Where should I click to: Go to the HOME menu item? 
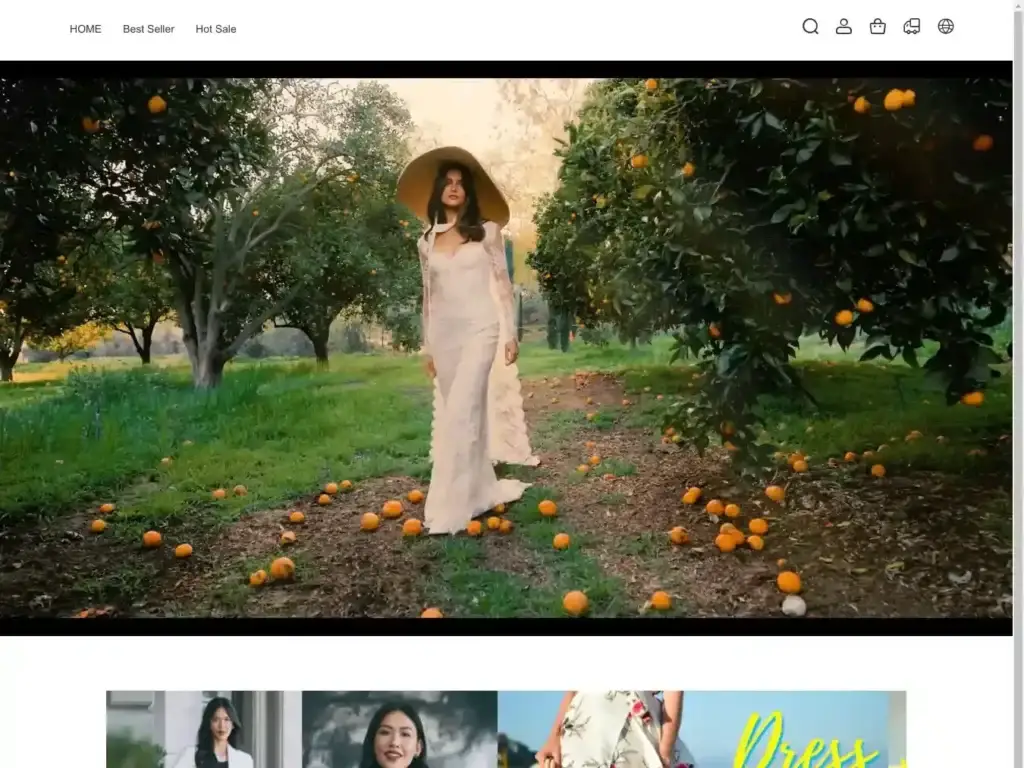85,29
